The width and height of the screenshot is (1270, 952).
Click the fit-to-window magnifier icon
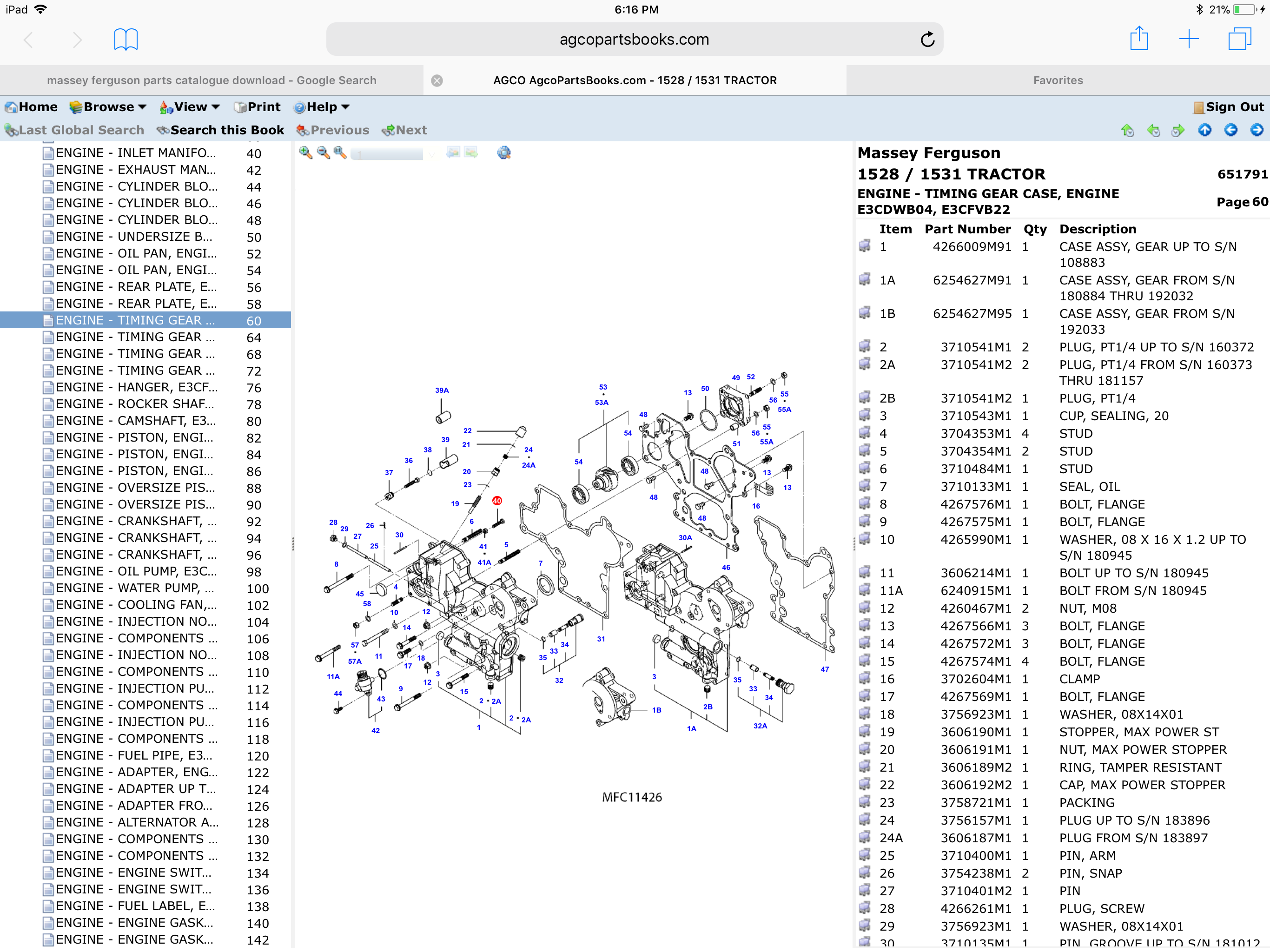340,152
